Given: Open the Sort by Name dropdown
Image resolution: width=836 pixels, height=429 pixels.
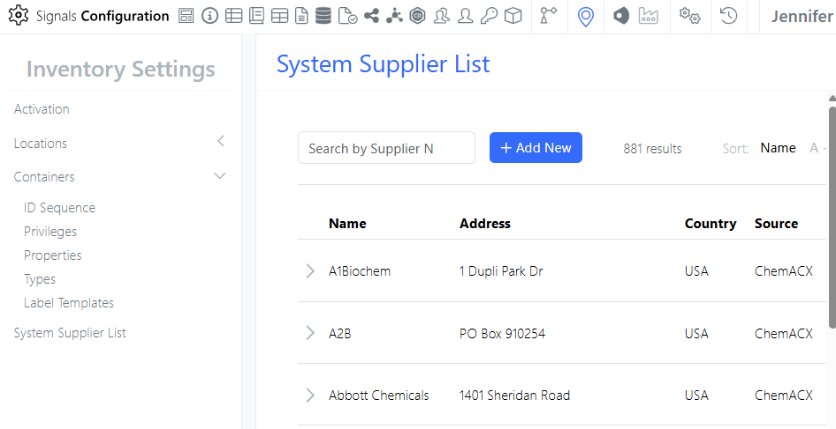Looking at the screenshot, I should 778,148.
